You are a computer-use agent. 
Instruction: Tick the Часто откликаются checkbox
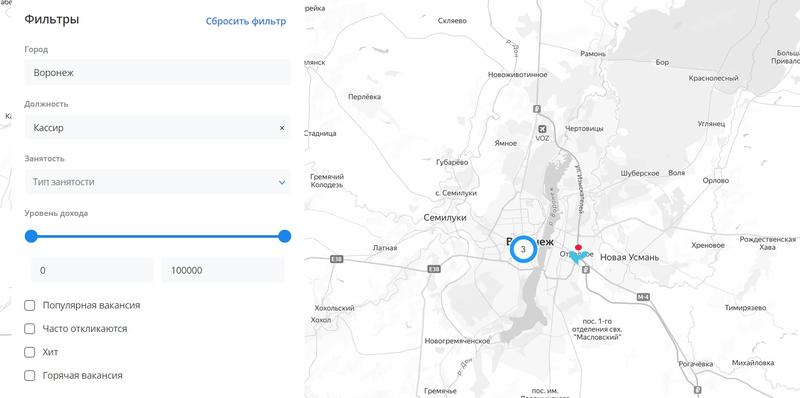coord(30,329)
